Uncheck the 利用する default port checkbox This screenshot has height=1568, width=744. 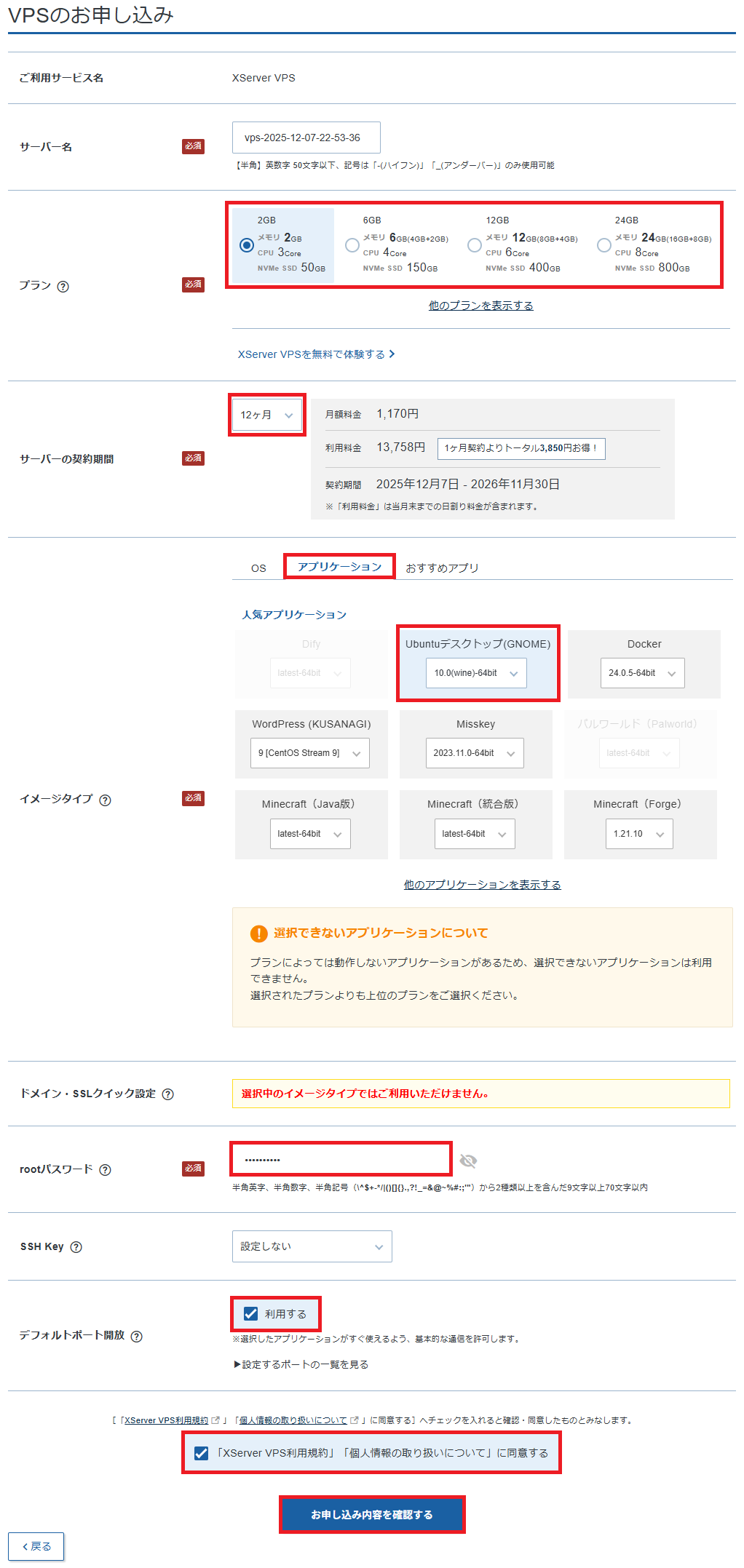click(x=251, y=1314)
